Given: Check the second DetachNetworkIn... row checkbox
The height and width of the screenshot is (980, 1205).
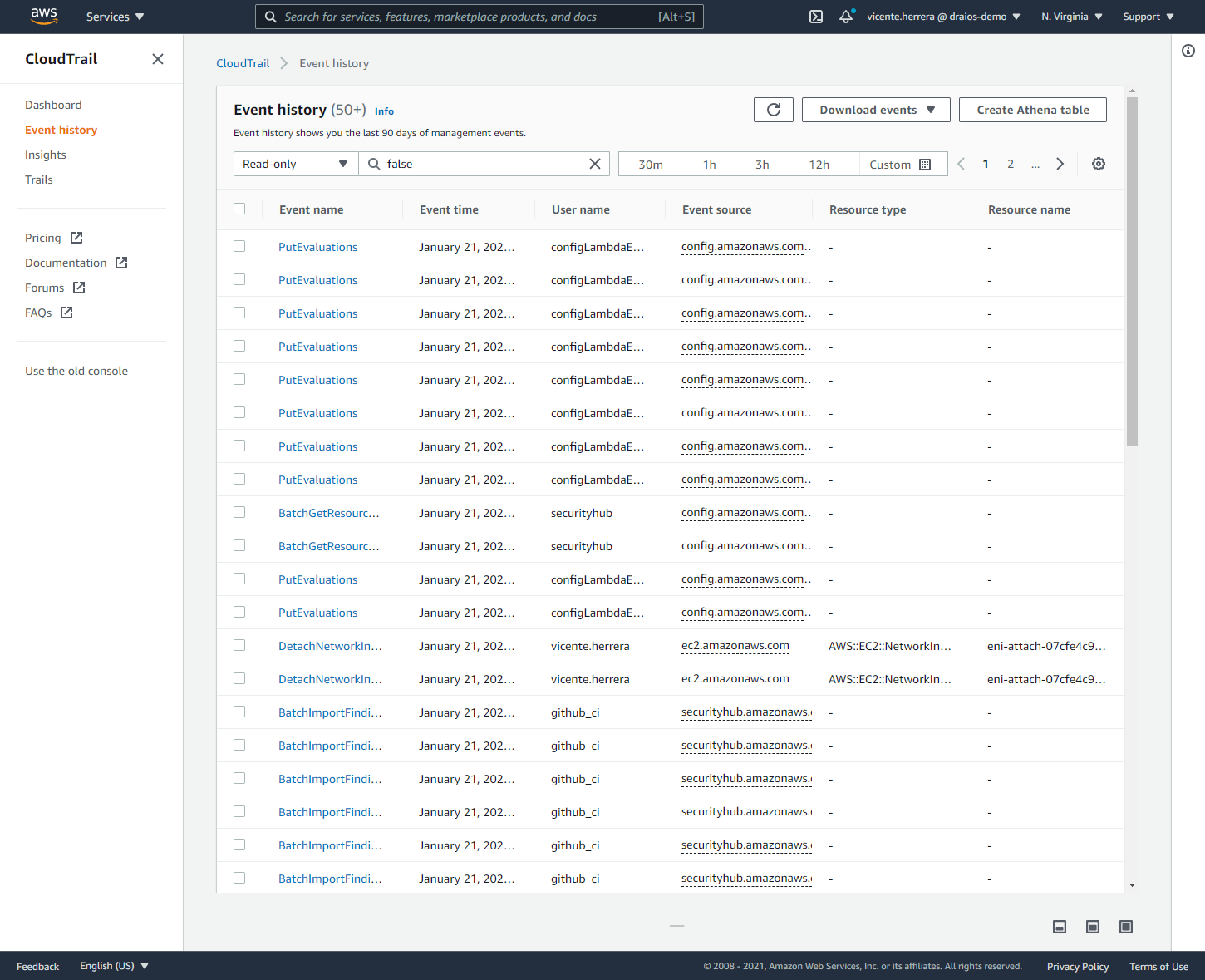Looking at the screenshot, I should [x=239, y=678].
